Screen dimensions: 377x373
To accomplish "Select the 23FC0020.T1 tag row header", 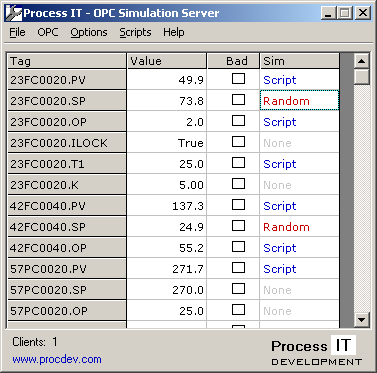I will tap(67, 163).
